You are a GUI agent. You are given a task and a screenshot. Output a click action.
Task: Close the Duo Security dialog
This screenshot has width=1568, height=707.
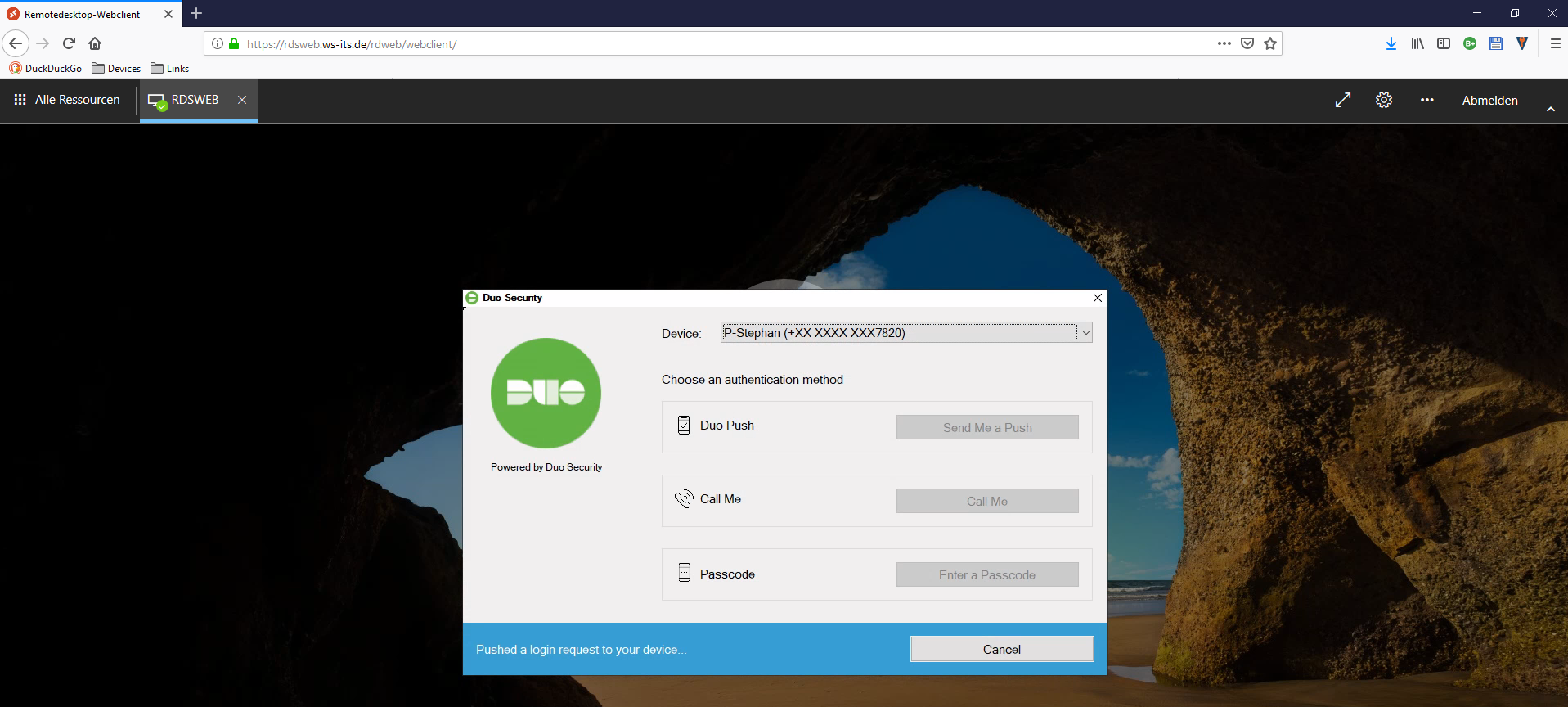tap(1098, 298)
